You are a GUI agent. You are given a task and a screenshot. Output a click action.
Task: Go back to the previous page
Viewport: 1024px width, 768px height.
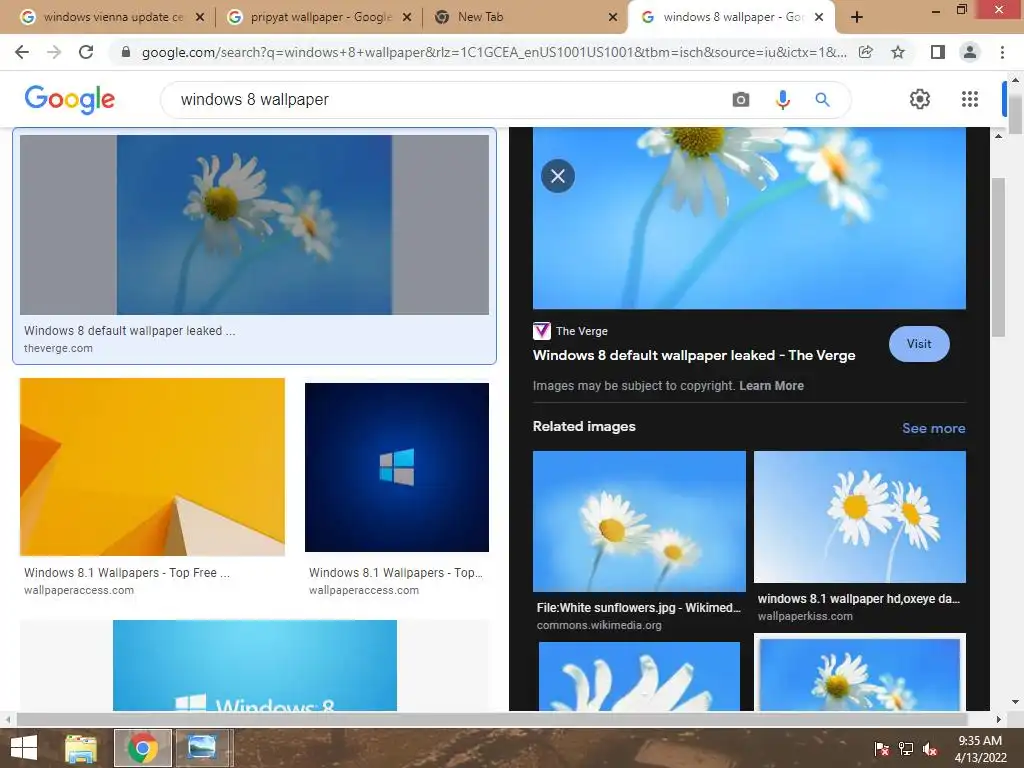22,52
